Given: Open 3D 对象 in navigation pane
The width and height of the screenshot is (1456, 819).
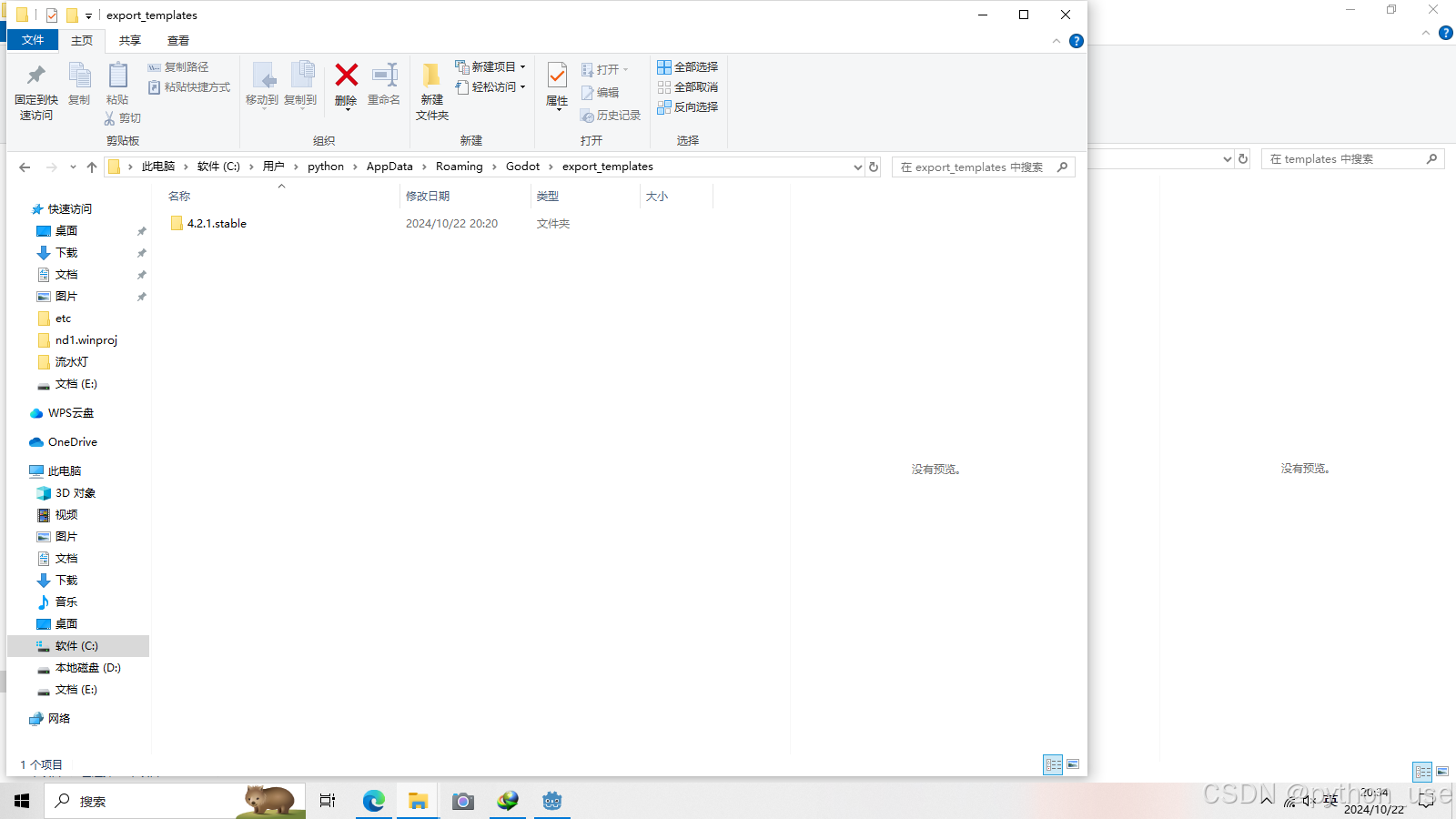Looking at the screenshot, I should [x=76, y=493].
